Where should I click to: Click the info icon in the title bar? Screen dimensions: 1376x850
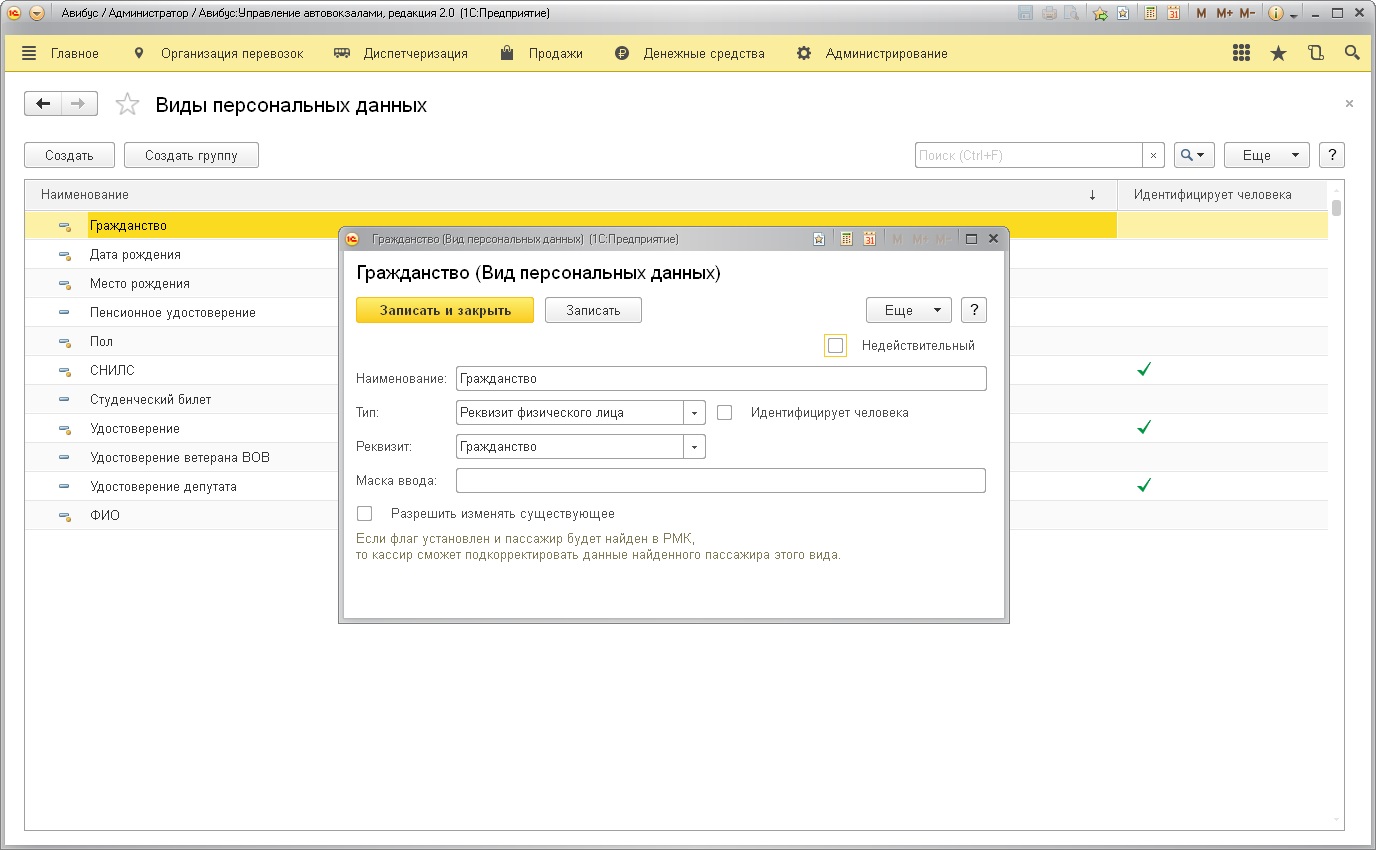(x=1276, y=14)
